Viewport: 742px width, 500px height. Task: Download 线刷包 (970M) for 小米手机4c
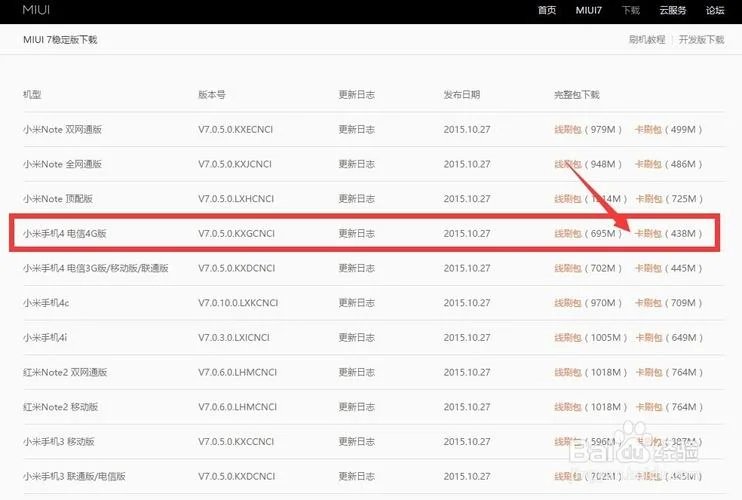[567, 303]
